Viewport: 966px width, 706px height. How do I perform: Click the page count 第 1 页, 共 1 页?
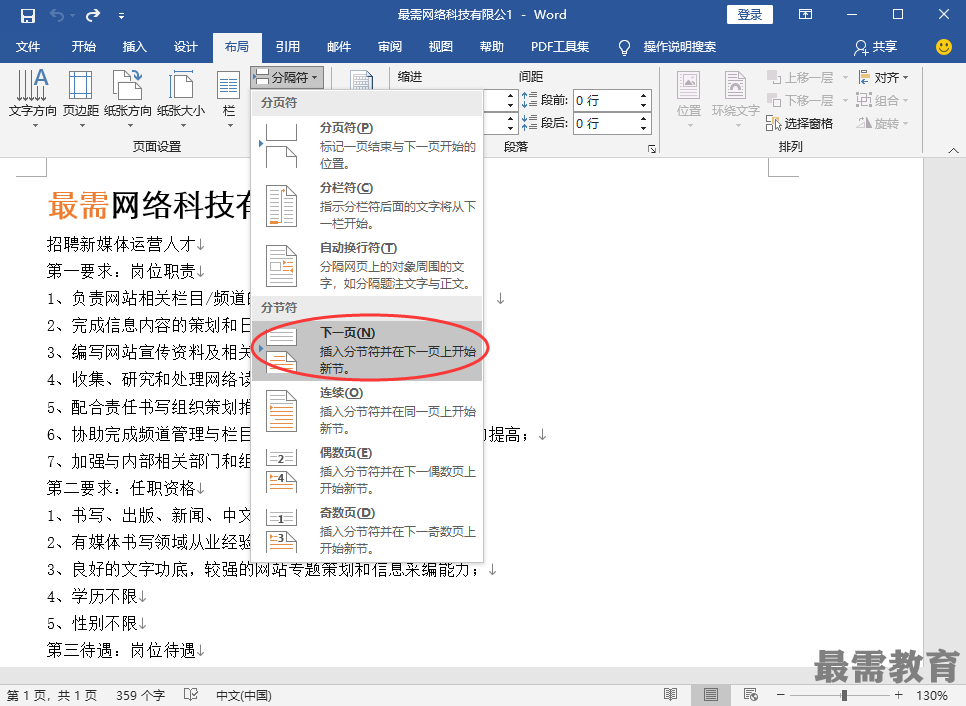point(52,696)
